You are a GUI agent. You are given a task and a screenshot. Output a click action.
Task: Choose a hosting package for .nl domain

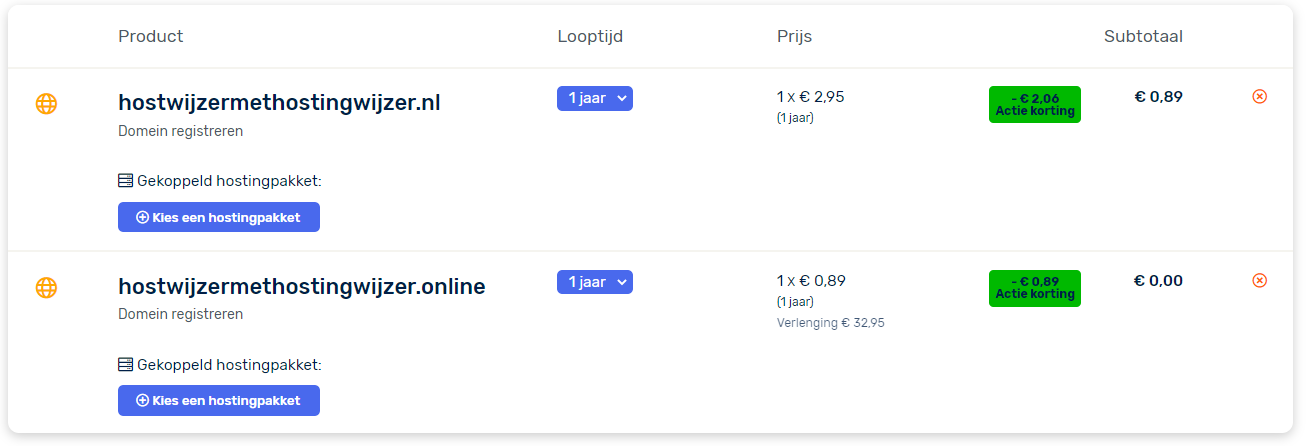[x=219, y=217]
